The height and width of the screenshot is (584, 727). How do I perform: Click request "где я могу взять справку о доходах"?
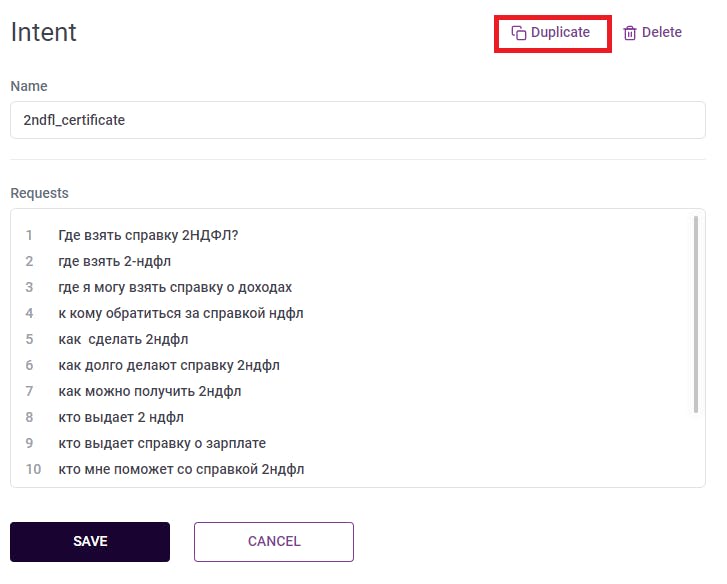[175, 288]
